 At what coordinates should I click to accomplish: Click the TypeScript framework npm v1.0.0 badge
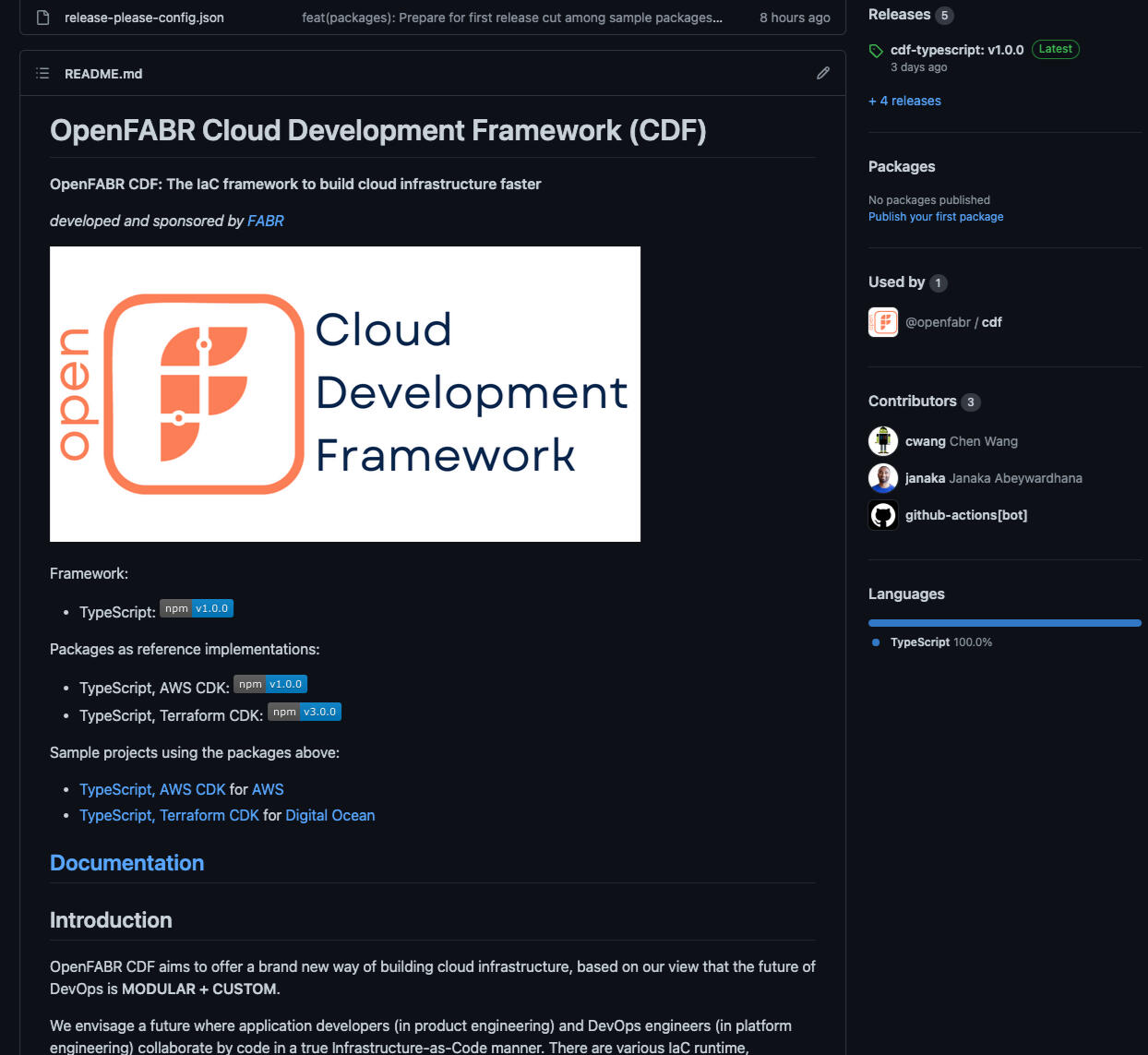coord(197,608)
